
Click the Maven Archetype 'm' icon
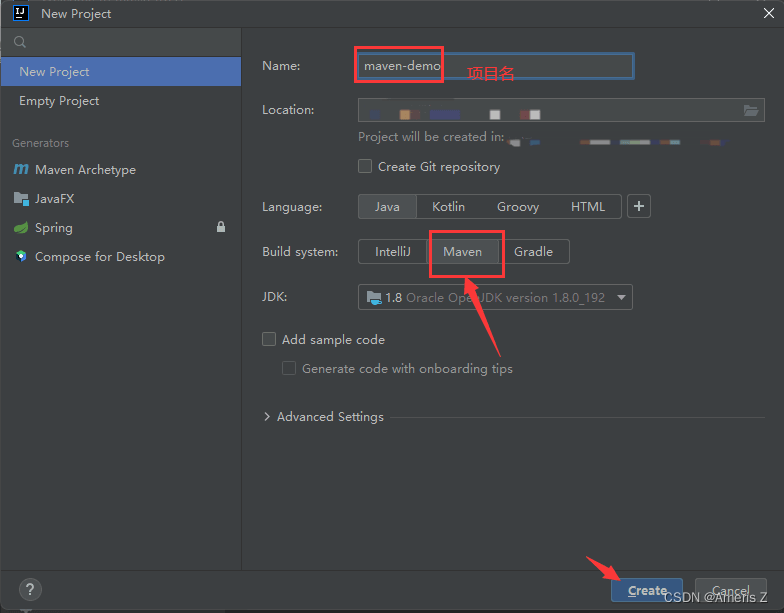[x=21, y=170]
